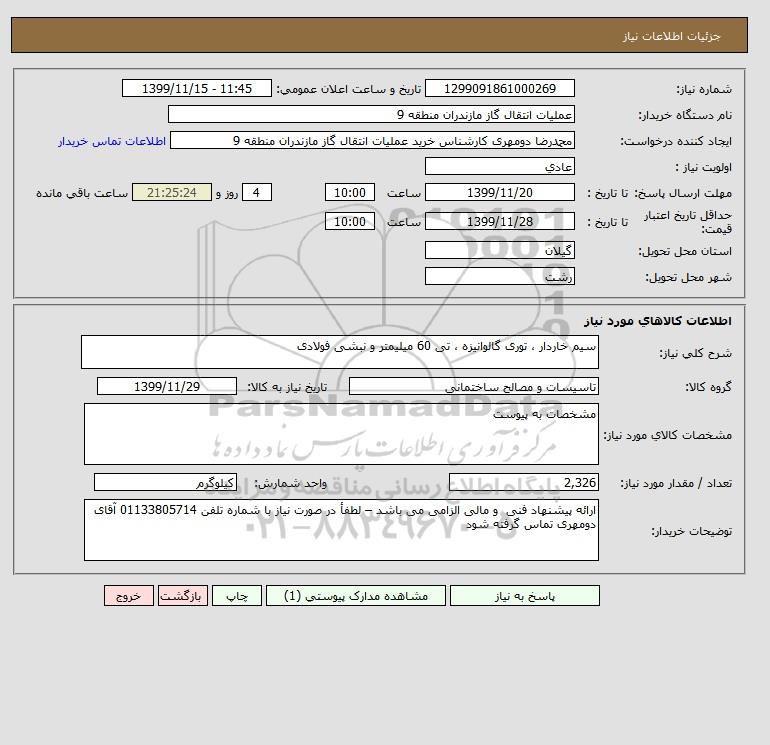
Task: Click the label گروه کالا
Action: 709,387
